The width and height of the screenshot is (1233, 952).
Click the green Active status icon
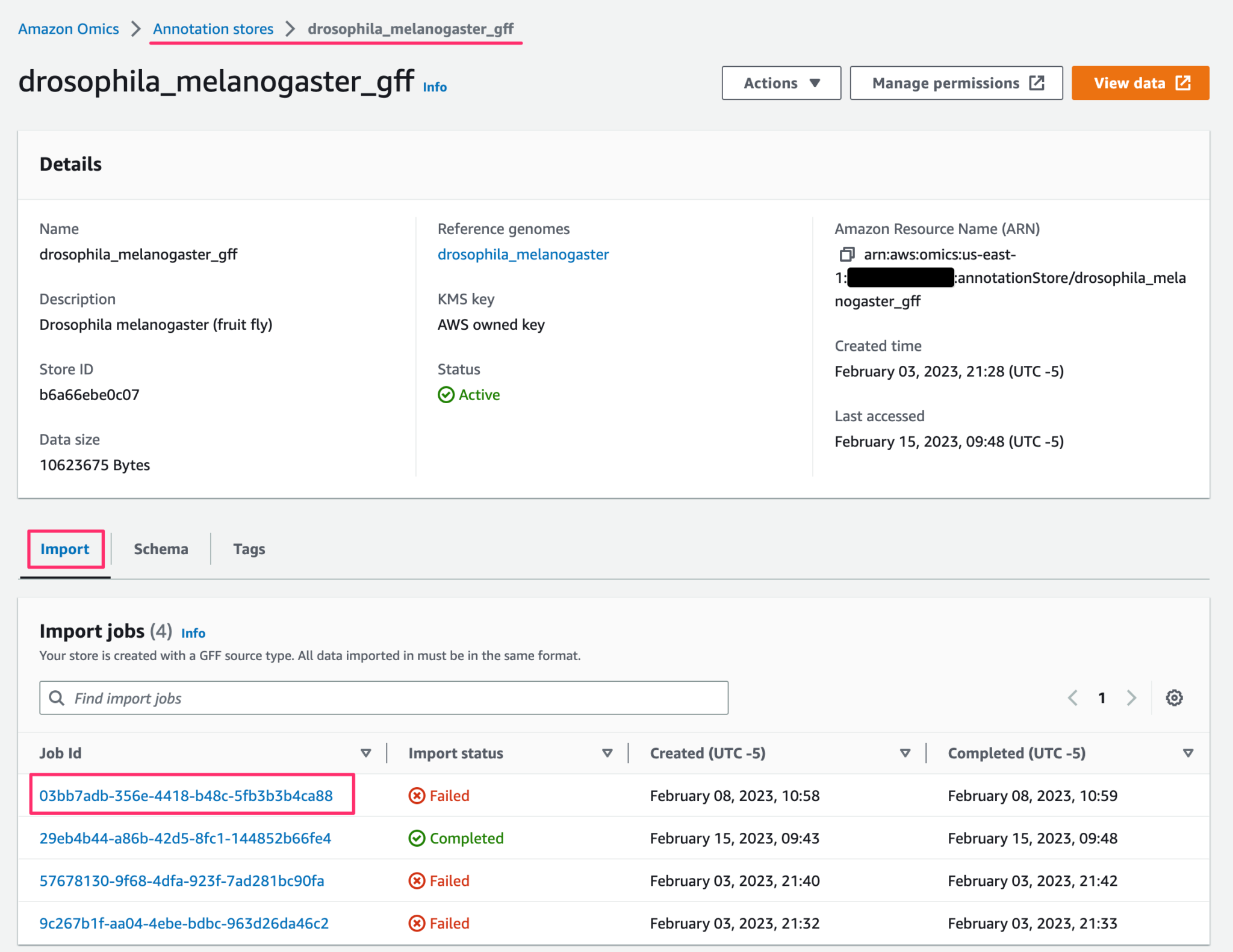coord(446,395)
